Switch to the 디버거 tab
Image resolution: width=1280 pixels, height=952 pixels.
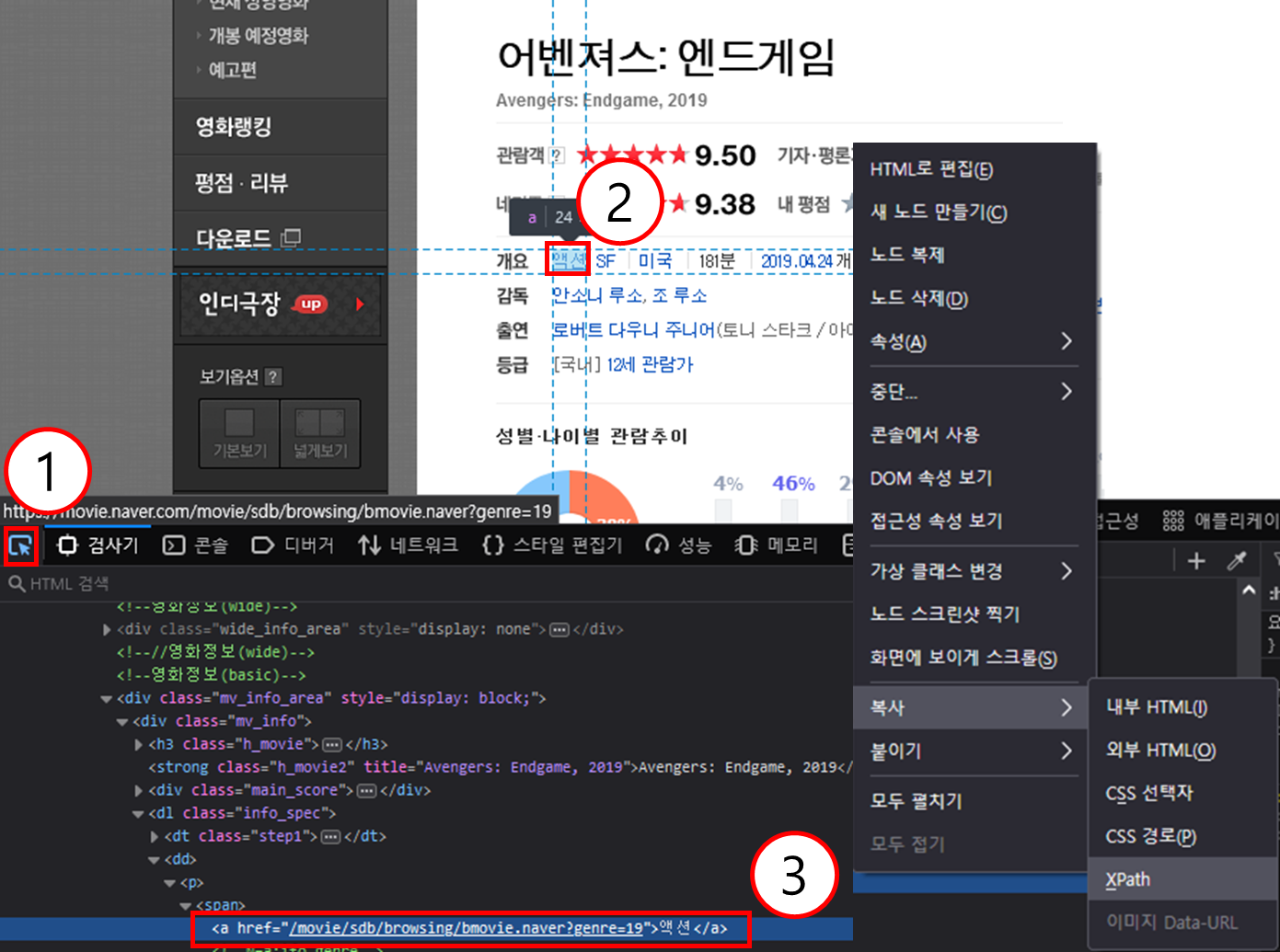(x=293, y=545)
